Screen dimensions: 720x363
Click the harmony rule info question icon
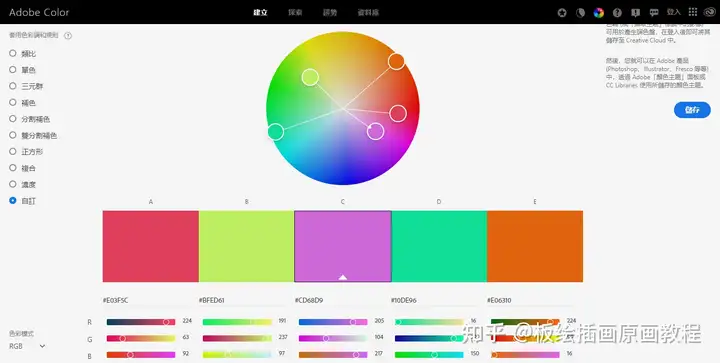coord(68,35)
